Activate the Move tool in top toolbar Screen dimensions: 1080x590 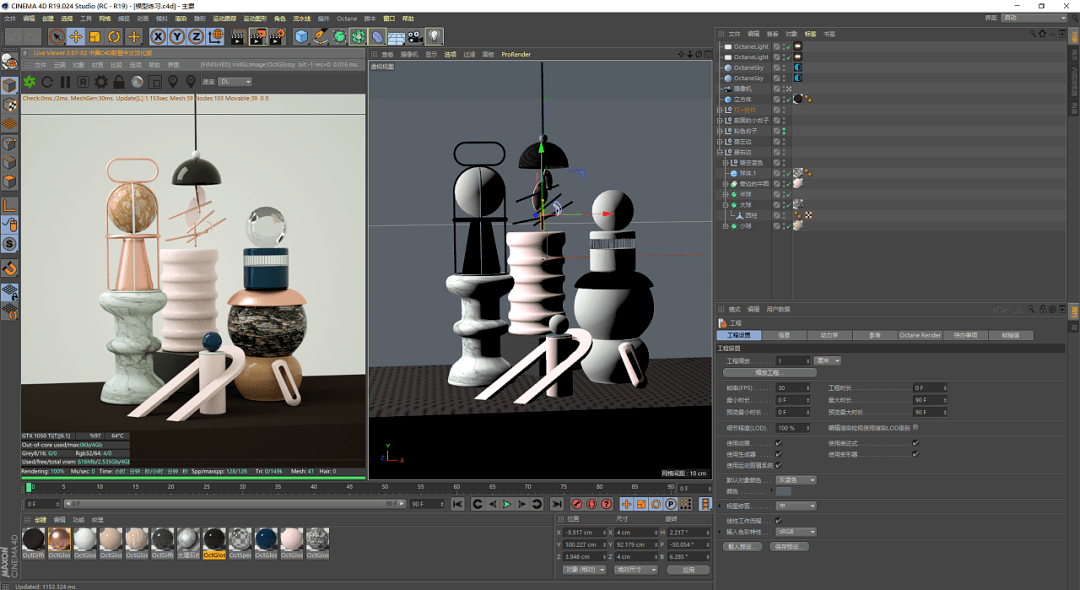point(76,36)
